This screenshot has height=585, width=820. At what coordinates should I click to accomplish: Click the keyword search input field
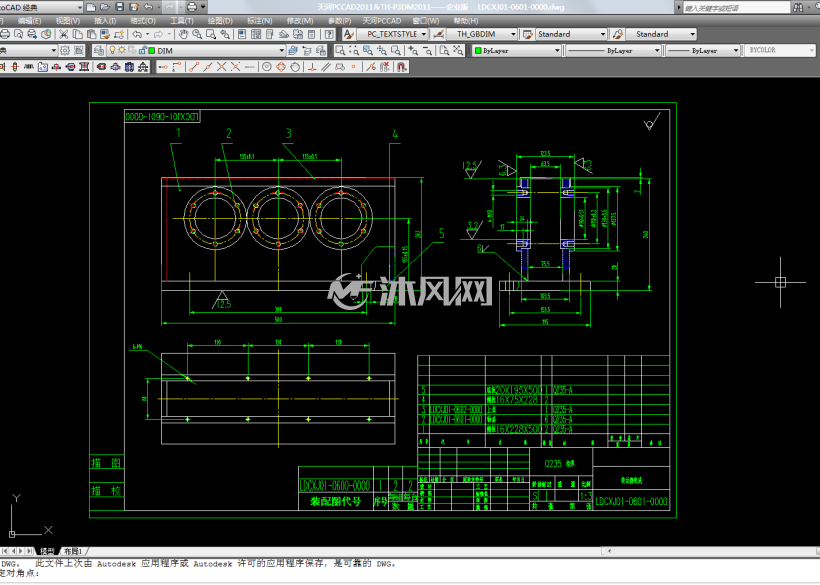coord(736,7)
